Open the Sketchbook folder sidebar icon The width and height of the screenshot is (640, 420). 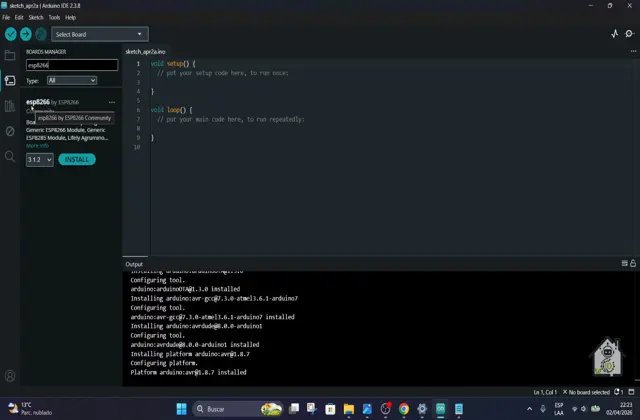pyautogui.click(x=10, y=56)
